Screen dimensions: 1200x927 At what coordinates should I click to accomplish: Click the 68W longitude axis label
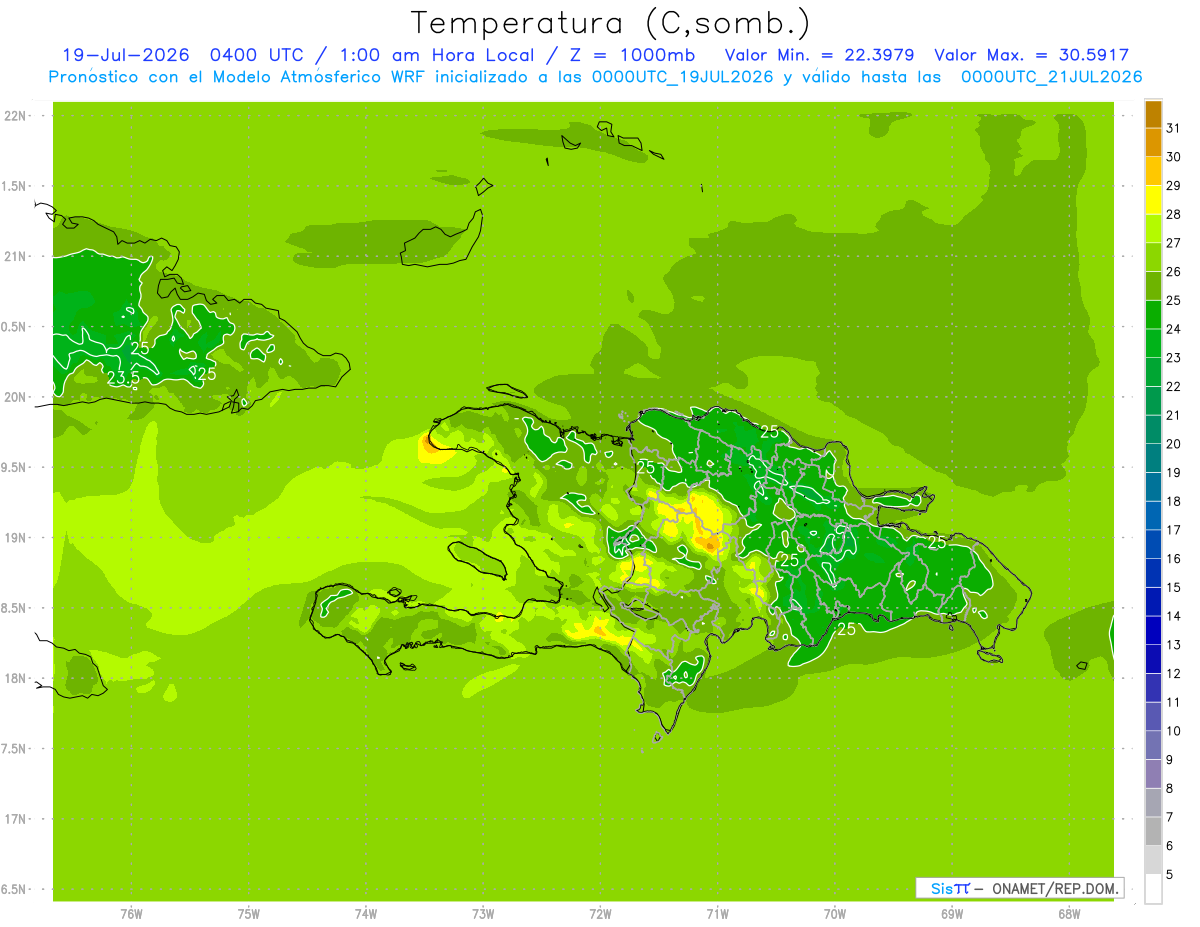click(x=1069, y=914)
